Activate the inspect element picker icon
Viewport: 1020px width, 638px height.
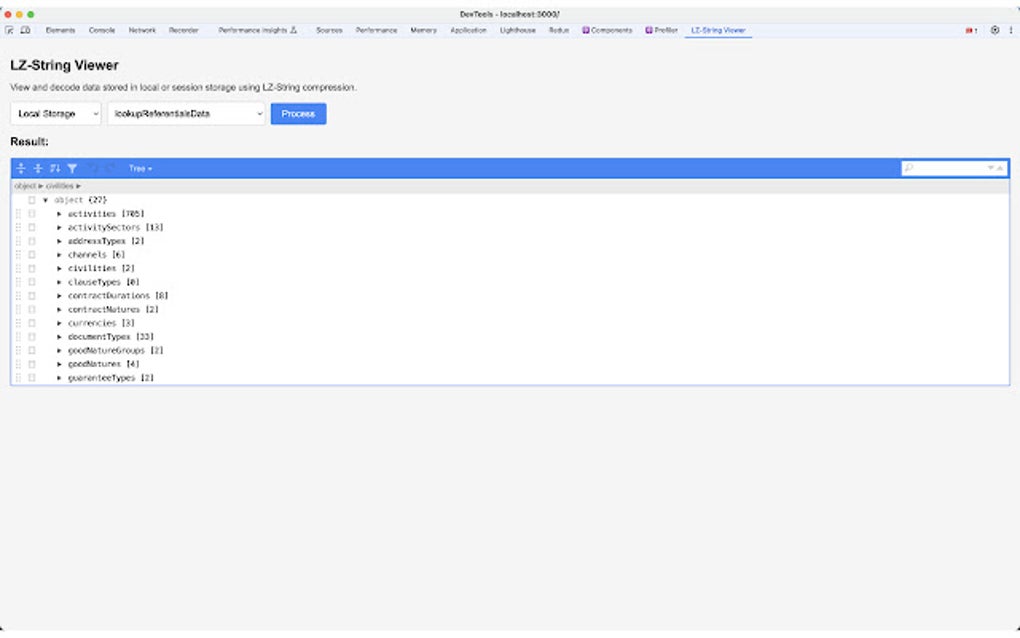click(x=11, y=30)
